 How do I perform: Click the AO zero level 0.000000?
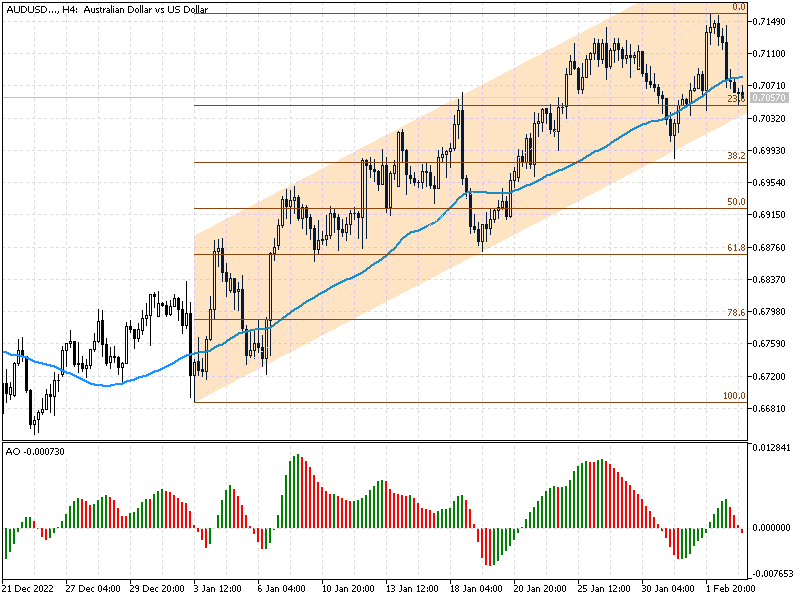[771, 528]
